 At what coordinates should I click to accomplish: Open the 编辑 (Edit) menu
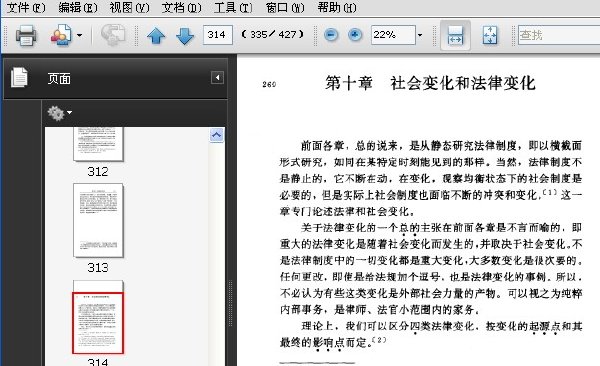click(x=78, y=7)
